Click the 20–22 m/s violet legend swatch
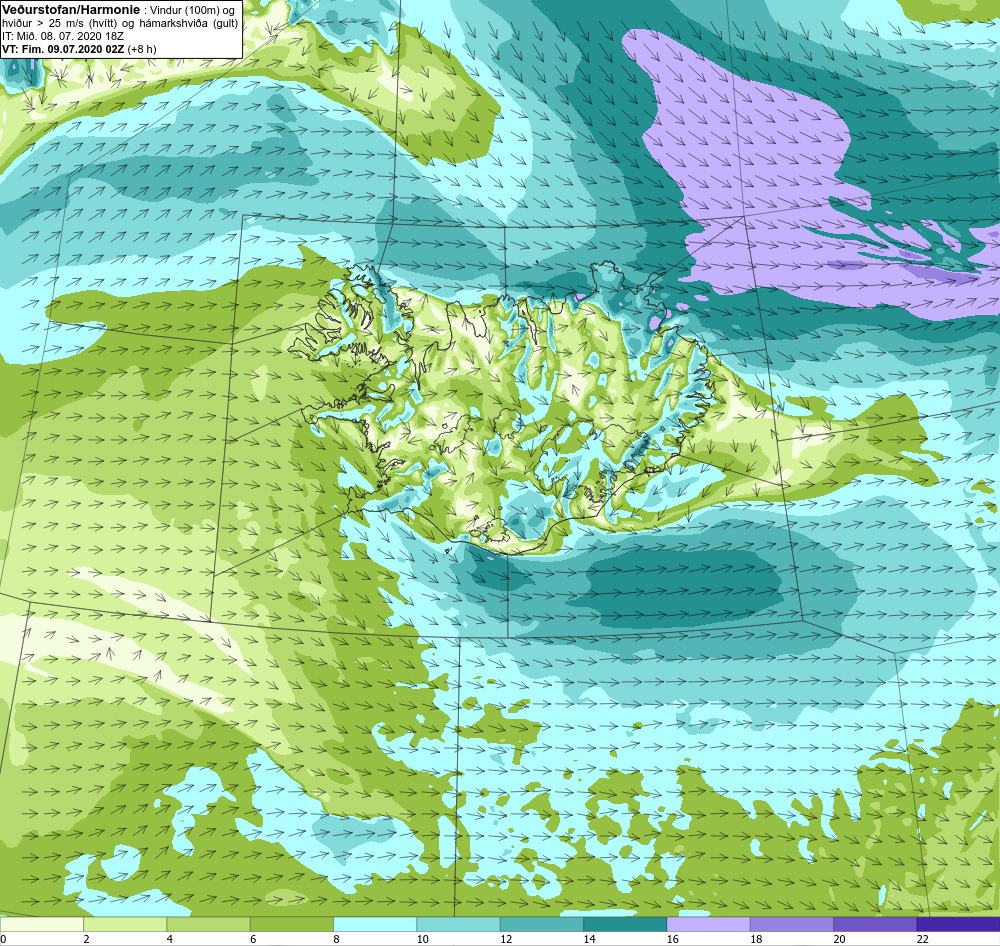 875,924
